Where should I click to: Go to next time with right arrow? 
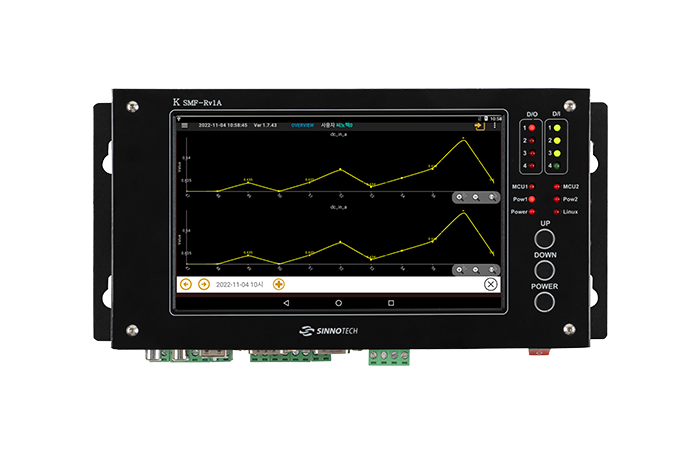click(204, 284)
